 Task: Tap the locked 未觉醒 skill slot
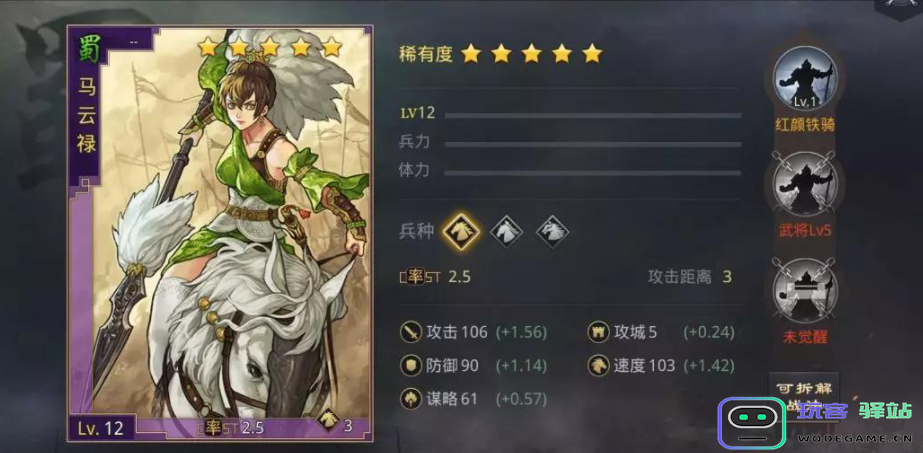(x=805, y=290)
